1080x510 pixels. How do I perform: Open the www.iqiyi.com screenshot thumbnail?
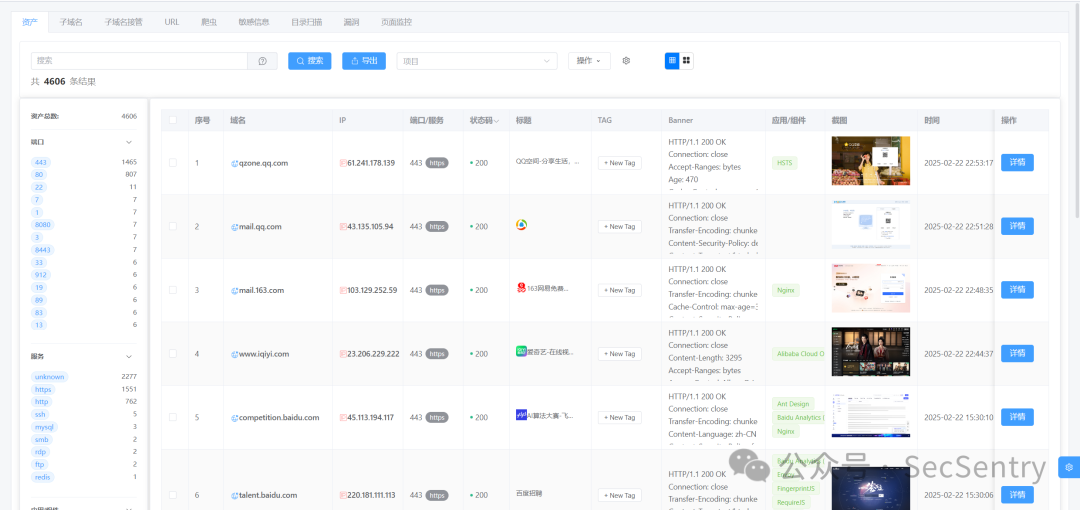point(871,351)
